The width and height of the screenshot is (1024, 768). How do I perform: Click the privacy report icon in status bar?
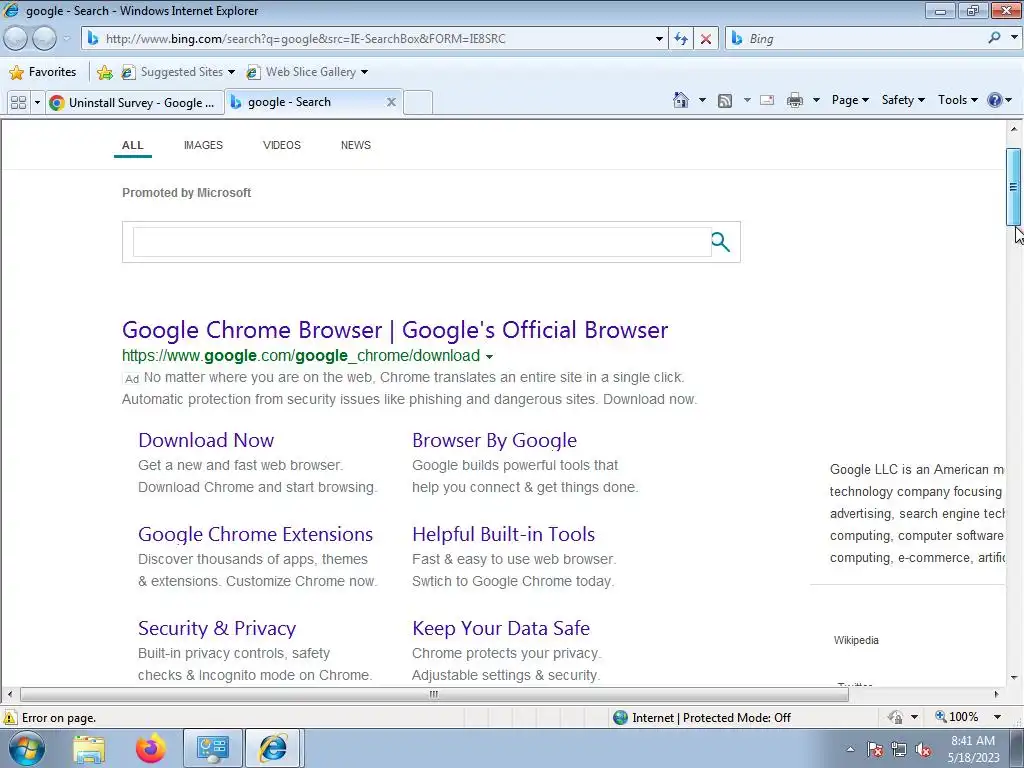pyautogui.click(x=895, y=717)
